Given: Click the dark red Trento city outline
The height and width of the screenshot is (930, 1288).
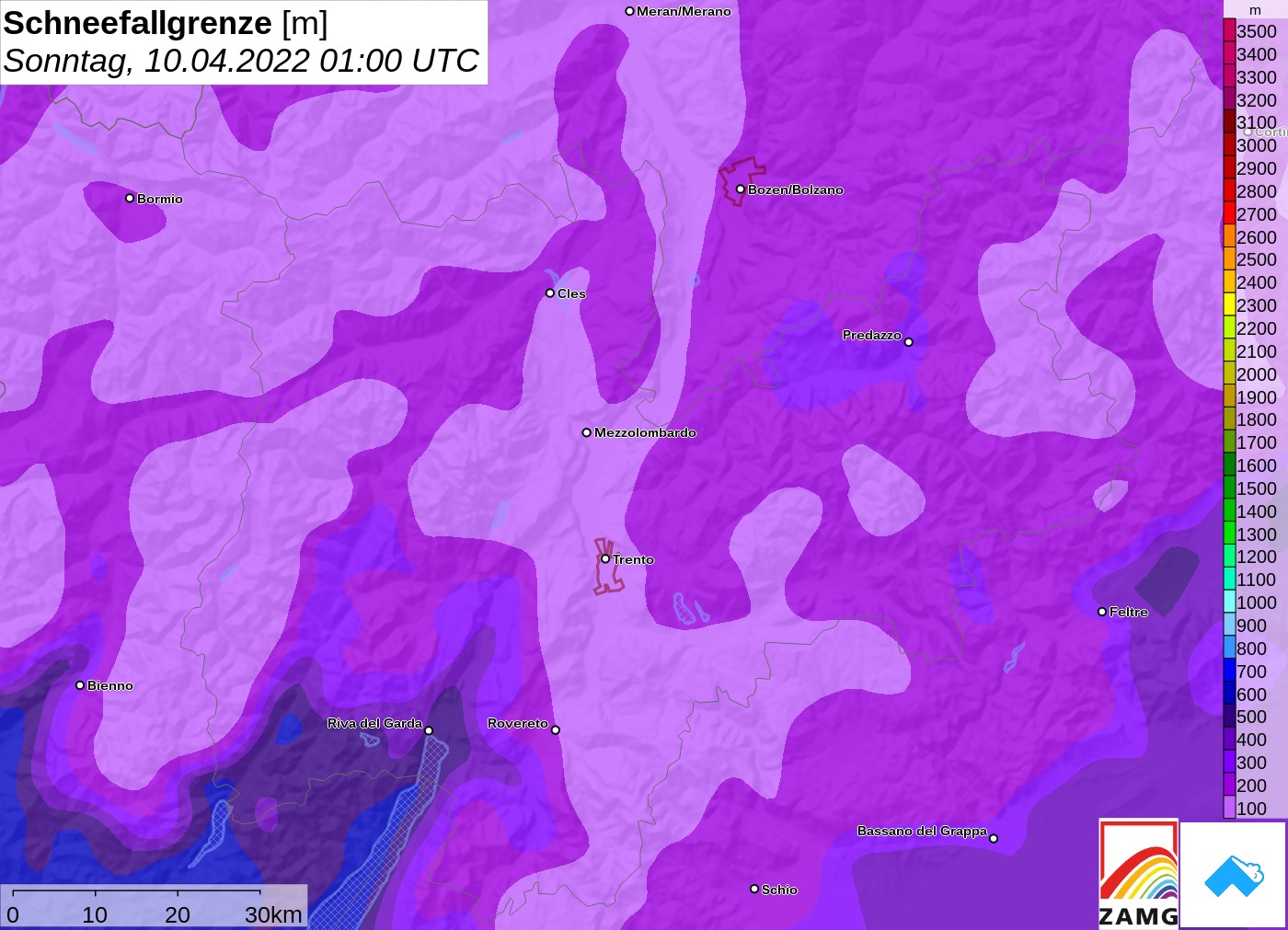Looking at the screenshot, I should point(607,566).
